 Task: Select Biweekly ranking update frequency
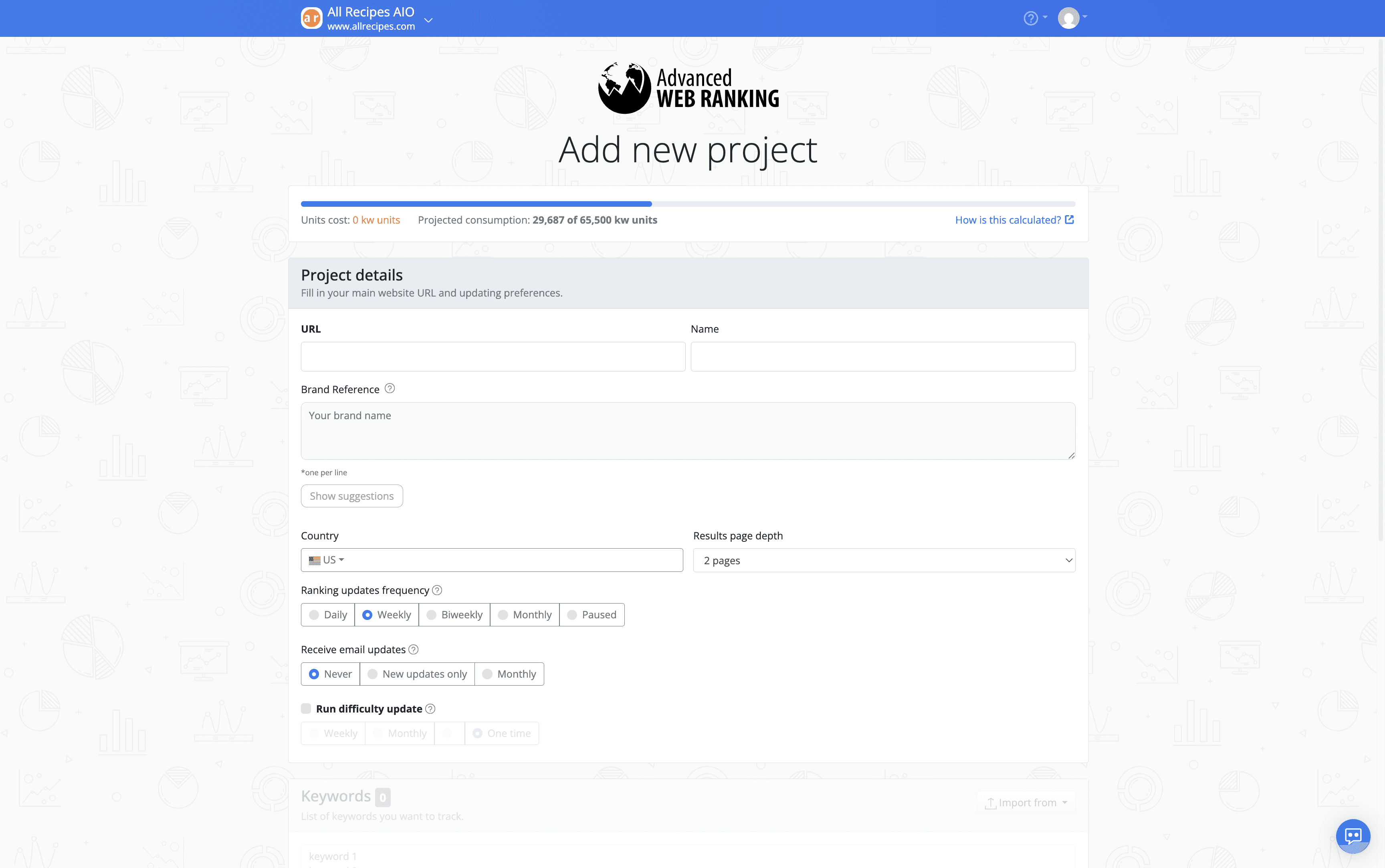tap(454, 615)
